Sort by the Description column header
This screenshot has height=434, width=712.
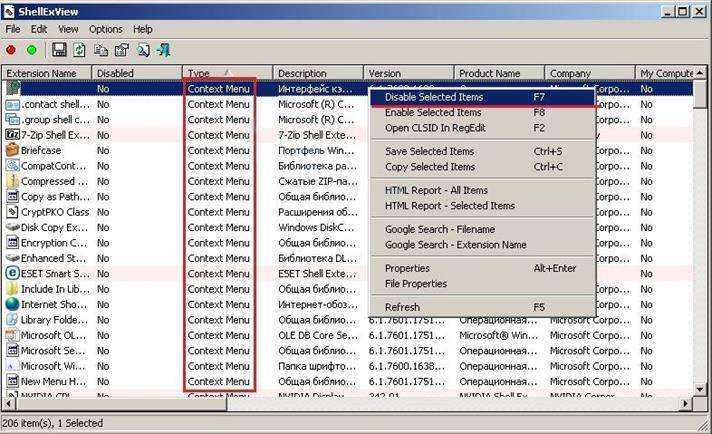[318, 73]
